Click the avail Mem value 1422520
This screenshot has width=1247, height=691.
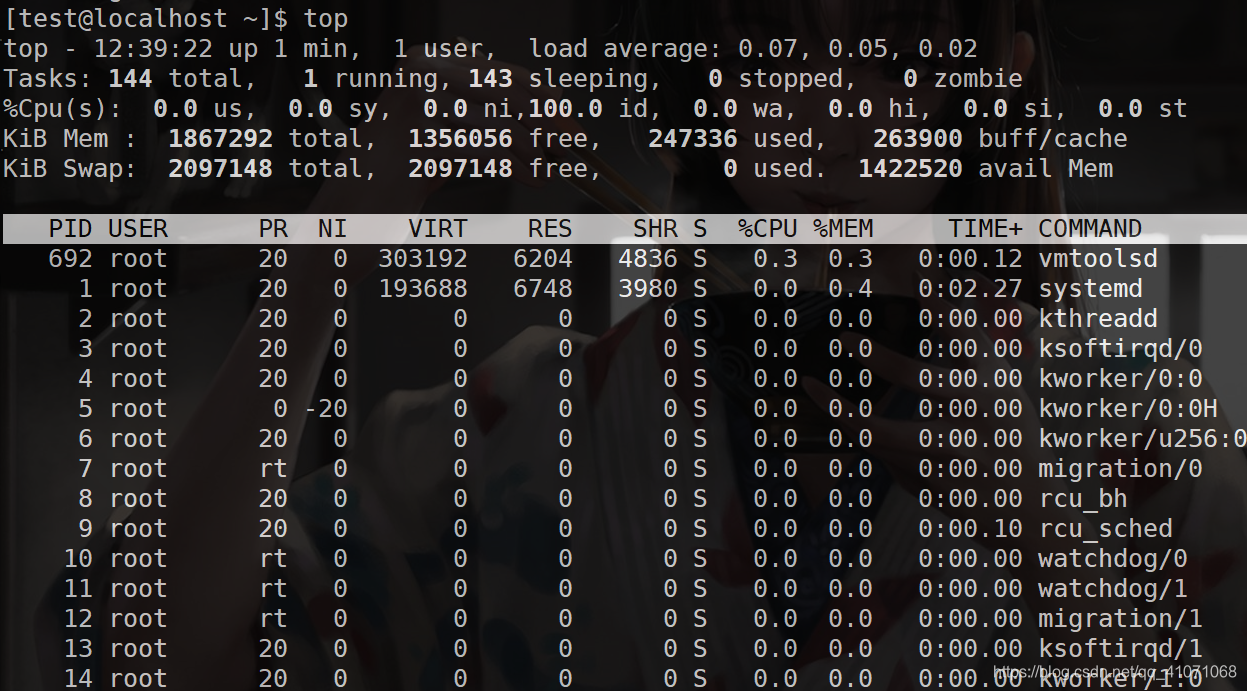[x=910, y=169]
